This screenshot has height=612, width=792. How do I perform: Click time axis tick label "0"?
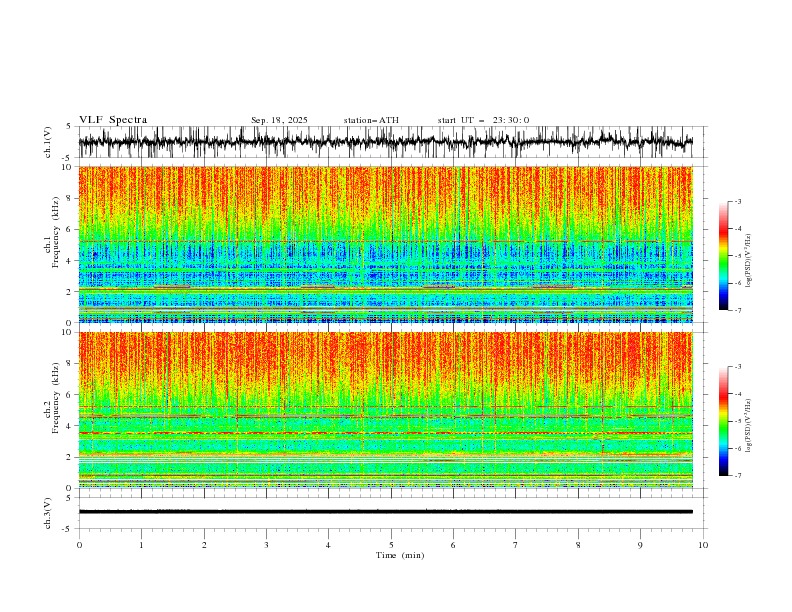click(79, 545)
